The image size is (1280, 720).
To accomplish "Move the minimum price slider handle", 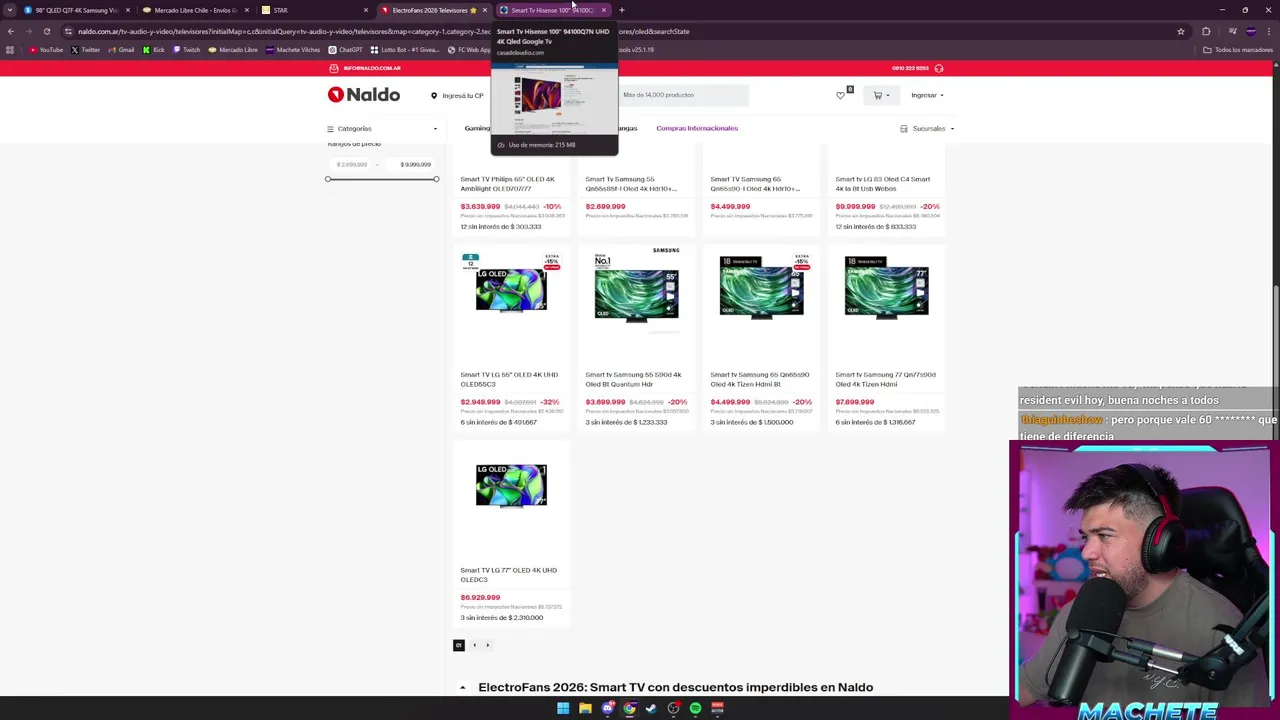I will point(328,179).
